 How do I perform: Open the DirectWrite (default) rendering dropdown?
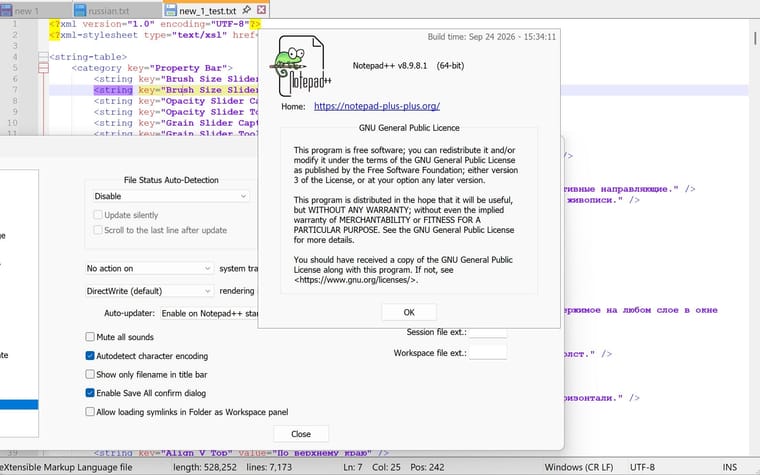(x=149, y=291)
